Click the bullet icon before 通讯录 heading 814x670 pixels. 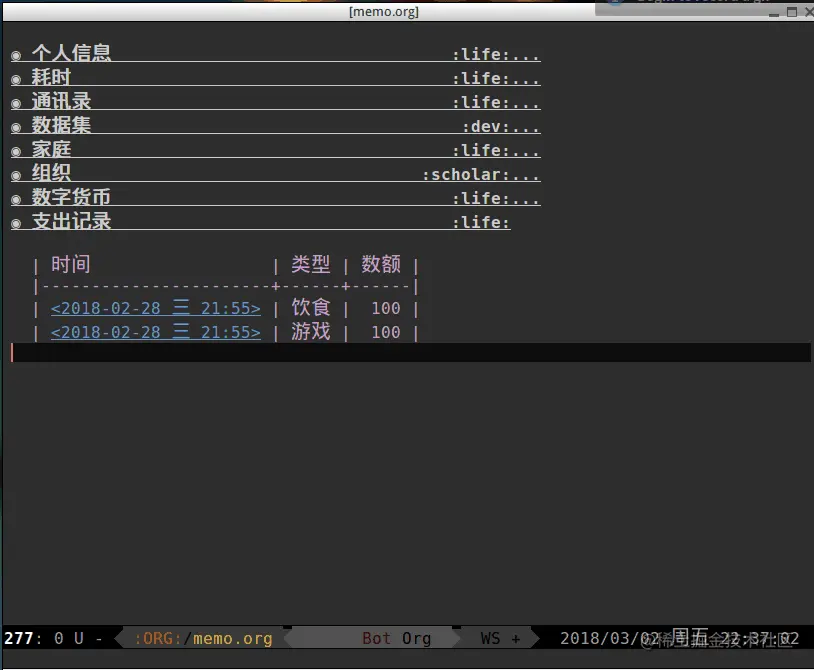16,102
